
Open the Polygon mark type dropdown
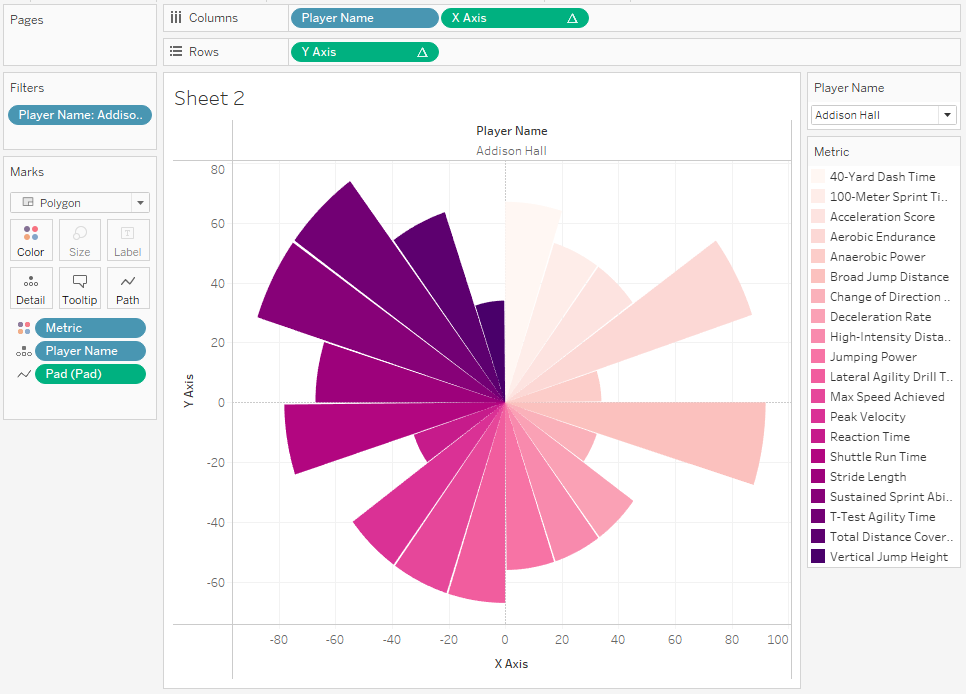(x=79, y=203)
